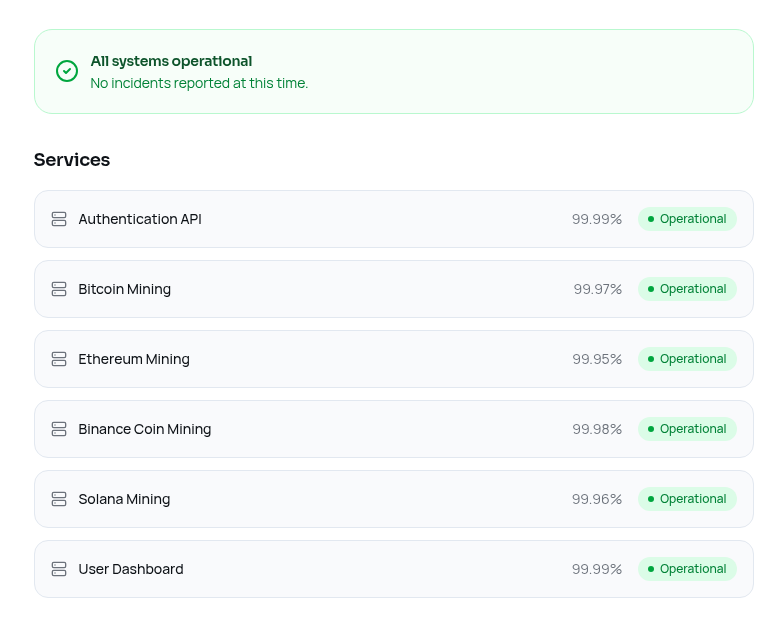Viewport: 781px width, 623px height.
Task: Select the Binance Coin Mining service name
Action: tap(145, 429)
